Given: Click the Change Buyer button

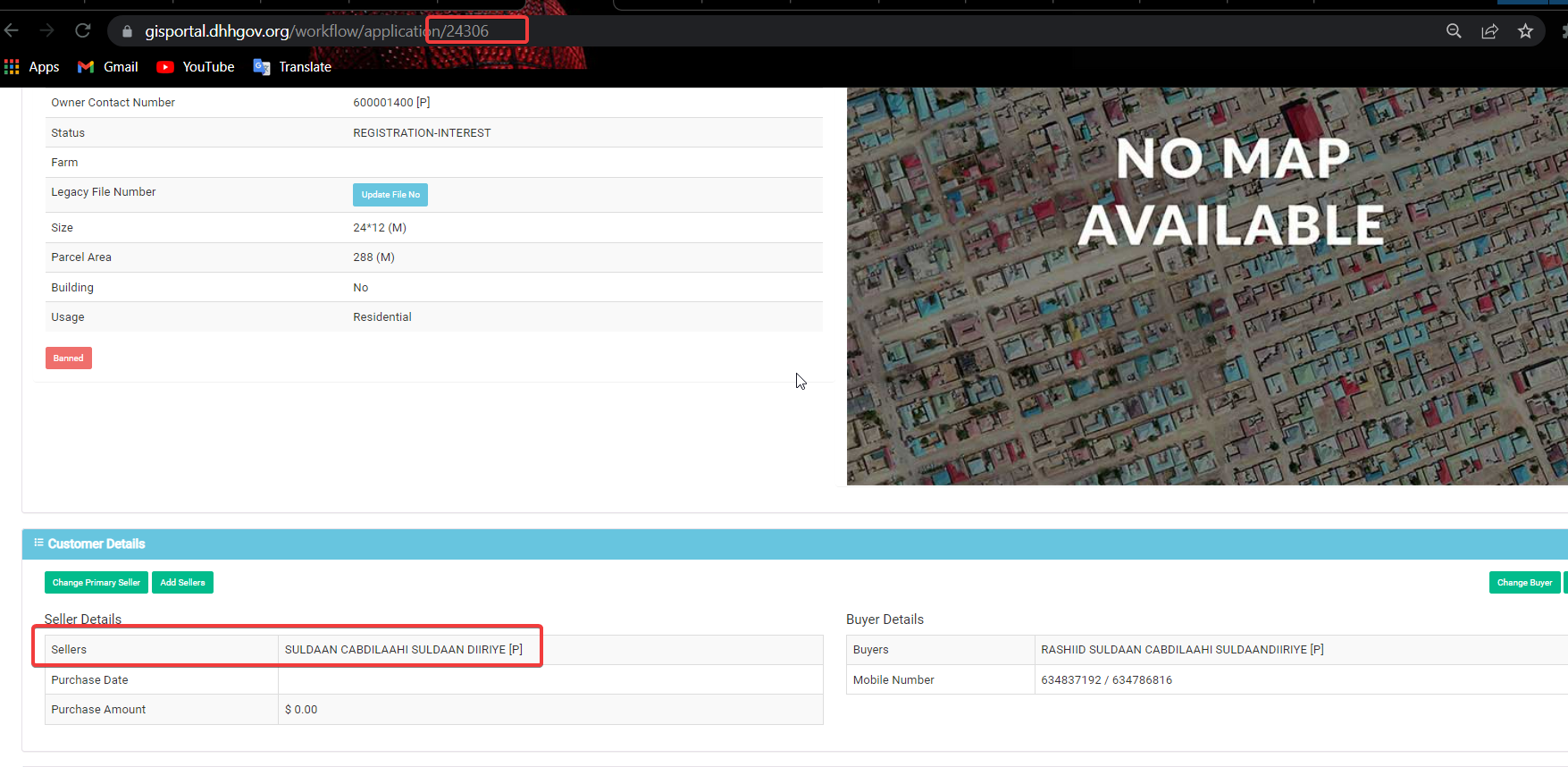Looking at the screenshot, I should coord(1524,583).
